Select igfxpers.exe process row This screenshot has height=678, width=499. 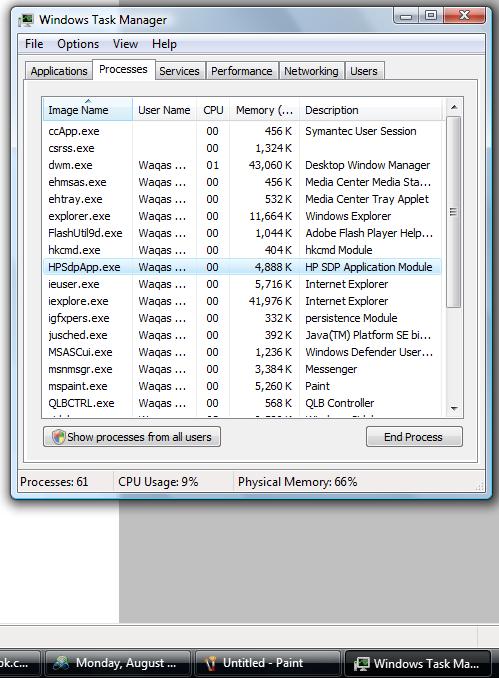pyautogui.click(x=242, y=318)
